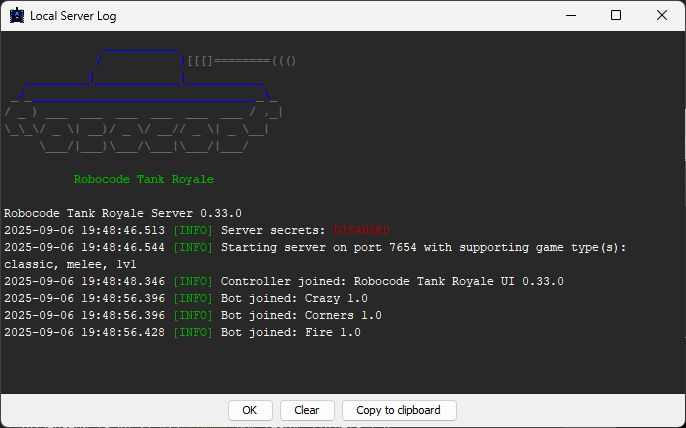Screen dimensions: 686x428
Task: Click the red DISABLED server secrets text
Action: [x=361, y=230]
